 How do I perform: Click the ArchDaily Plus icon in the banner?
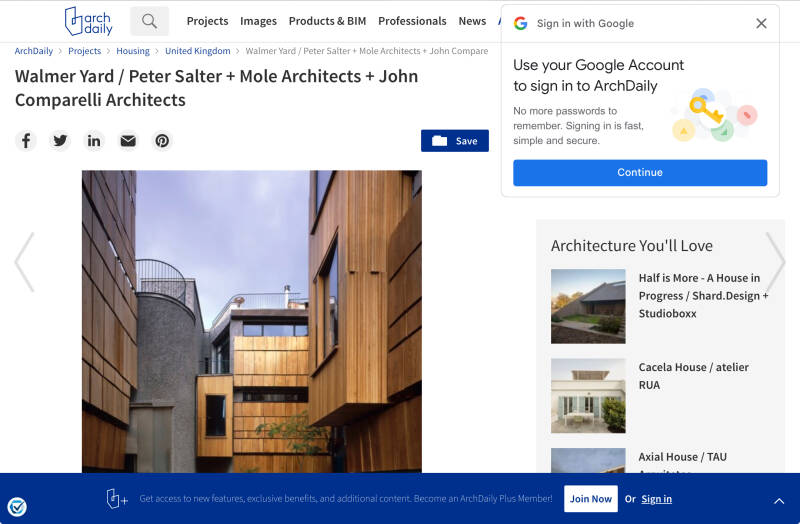click(116, 498)
